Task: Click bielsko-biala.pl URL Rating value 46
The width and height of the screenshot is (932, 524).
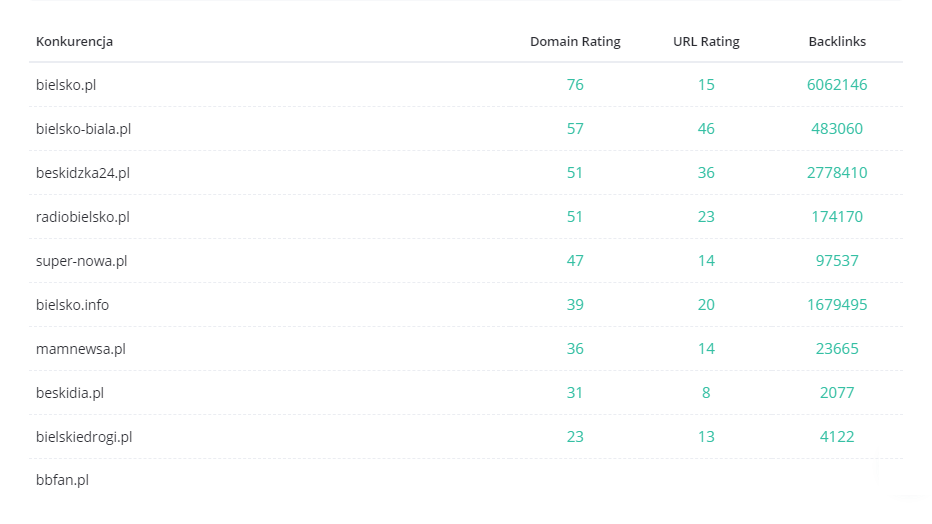Action: point(706,129)
